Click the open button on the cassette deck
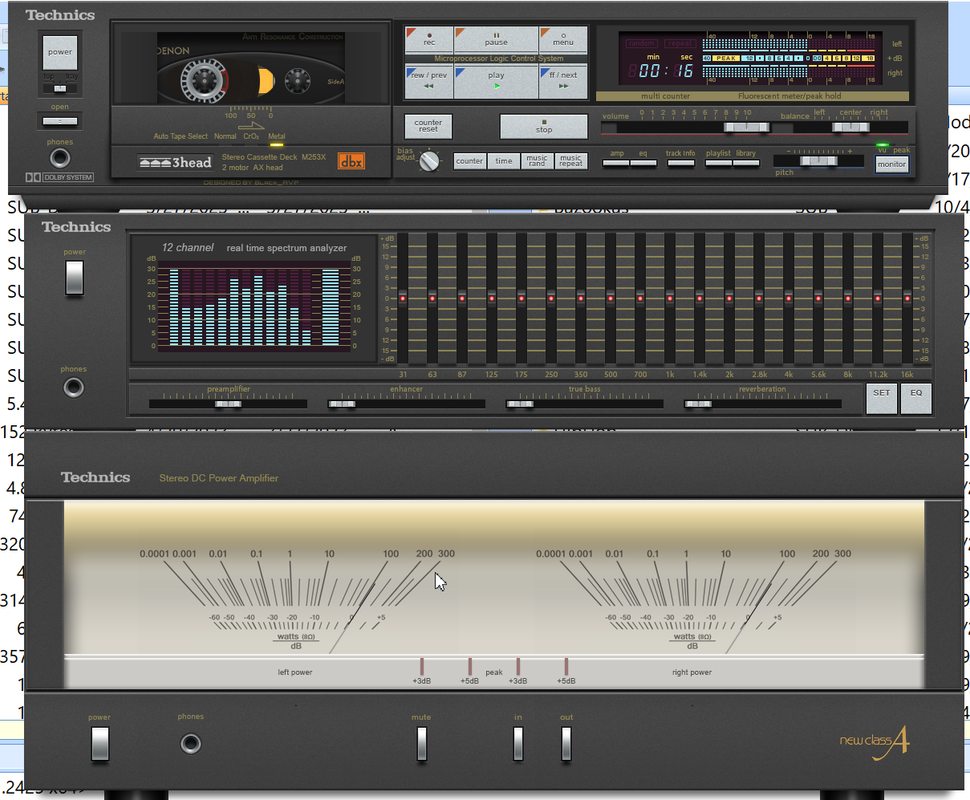Screen dimensions: 970x800 tap(60, 121)
